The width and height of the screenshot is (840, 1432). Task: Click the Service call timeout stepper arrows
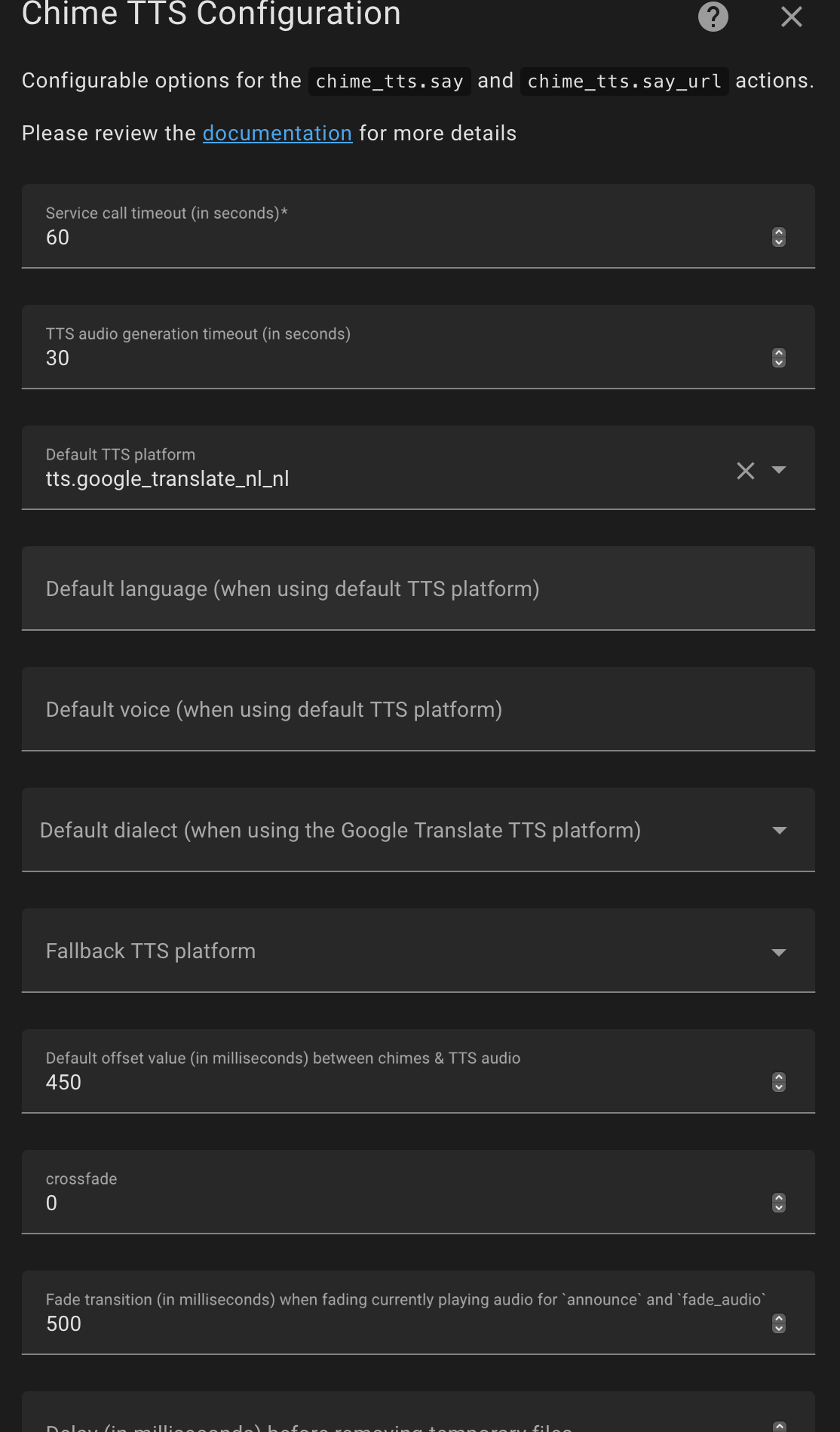(x=779, y=237)
